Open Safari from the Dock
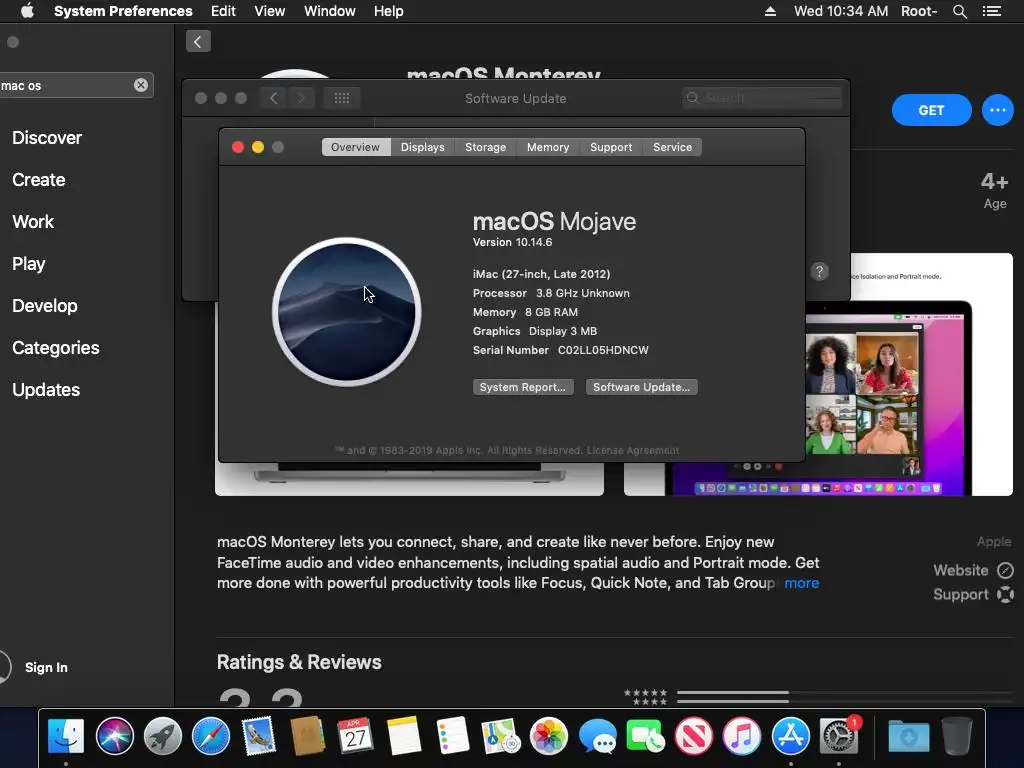Image resolution: width=1024 pixels, height=768 pixels. pos(211,736)
